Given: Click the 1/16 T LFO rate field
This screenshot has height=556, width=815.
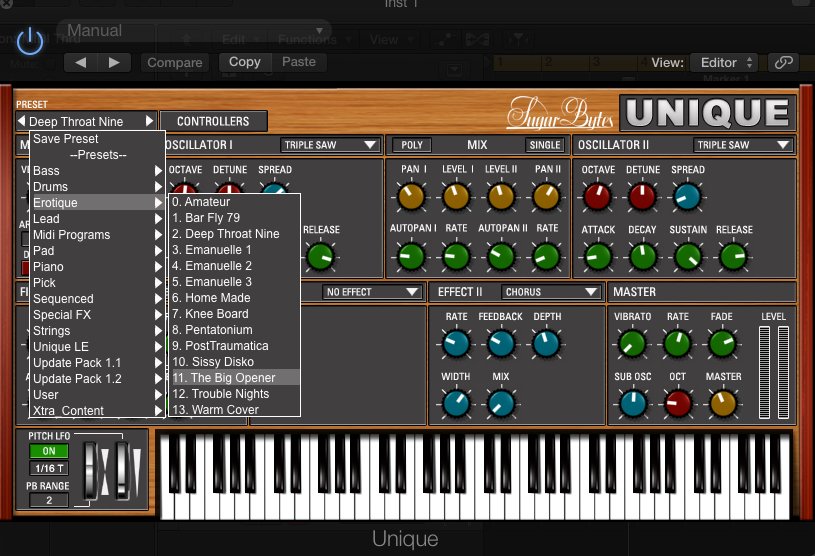Looking at the screenshot, I should [48, 468].
